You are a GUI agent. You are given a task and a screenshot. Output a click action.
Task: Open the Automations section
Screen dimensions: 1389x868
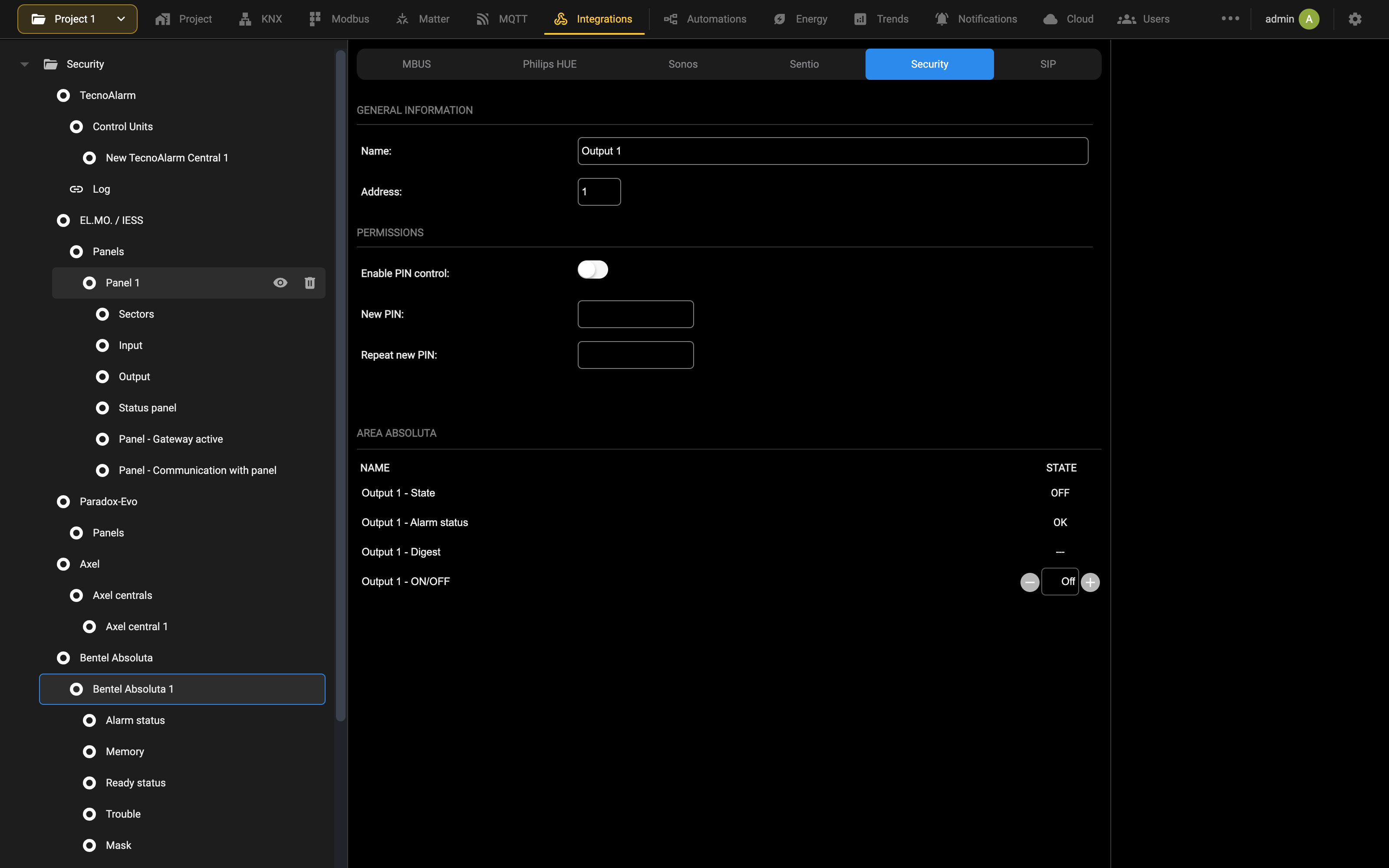705,19
